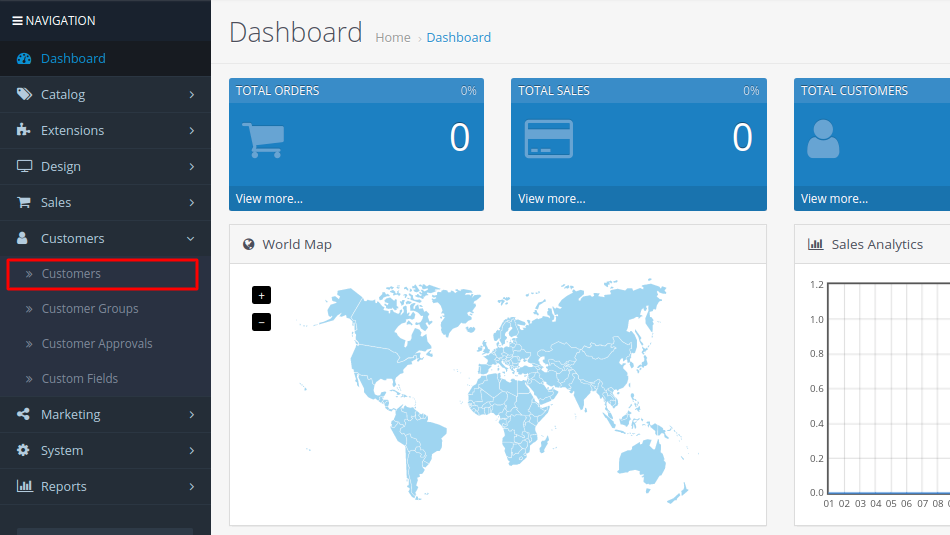Click the user icon in Total Customers
This screenshot has width=950, height=535.
pyautogui.click(x=823, y=139)
